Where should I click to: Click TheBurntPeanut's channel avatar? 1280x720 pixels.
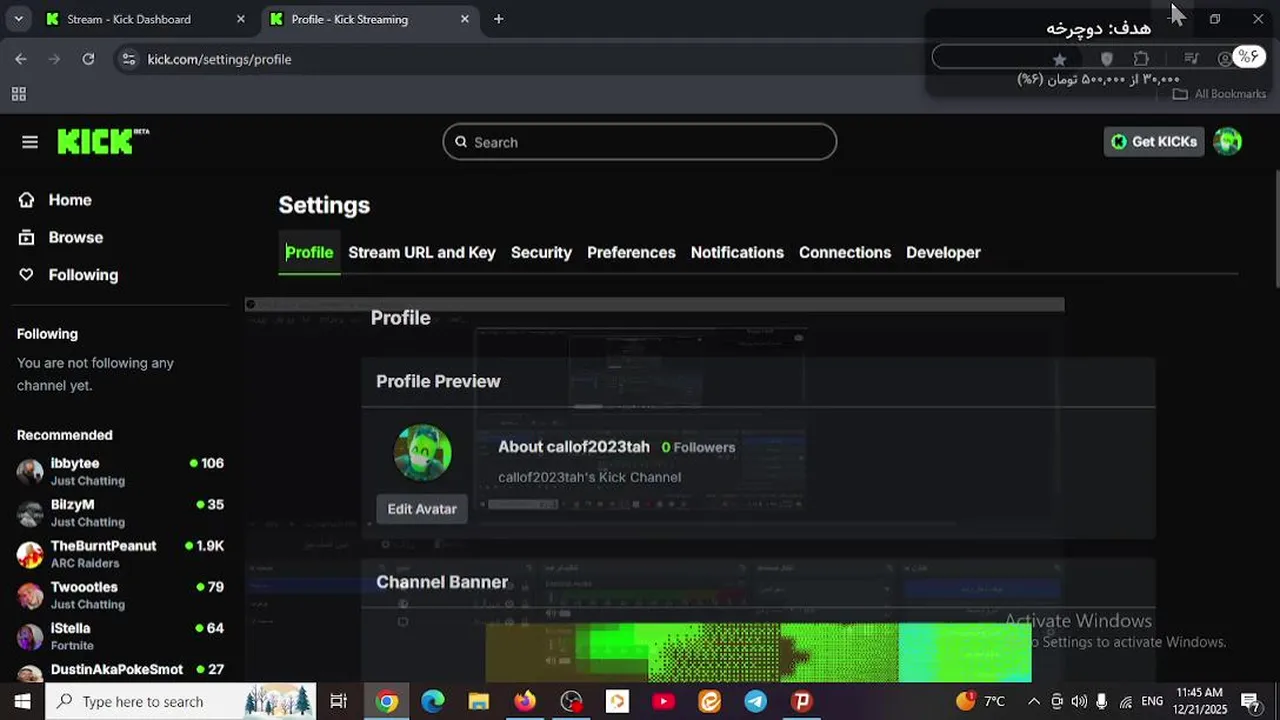tap(30, 554)
